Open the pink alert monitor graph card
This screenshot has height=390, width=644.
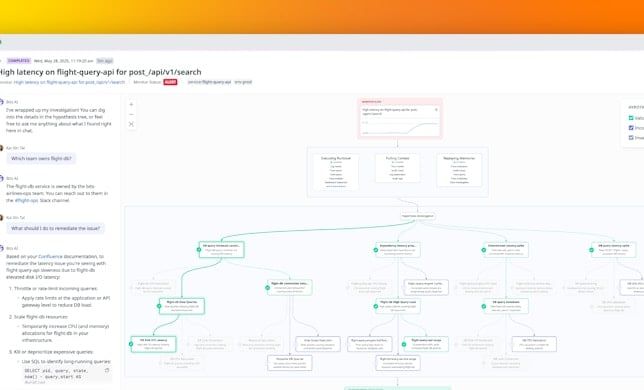400,118
